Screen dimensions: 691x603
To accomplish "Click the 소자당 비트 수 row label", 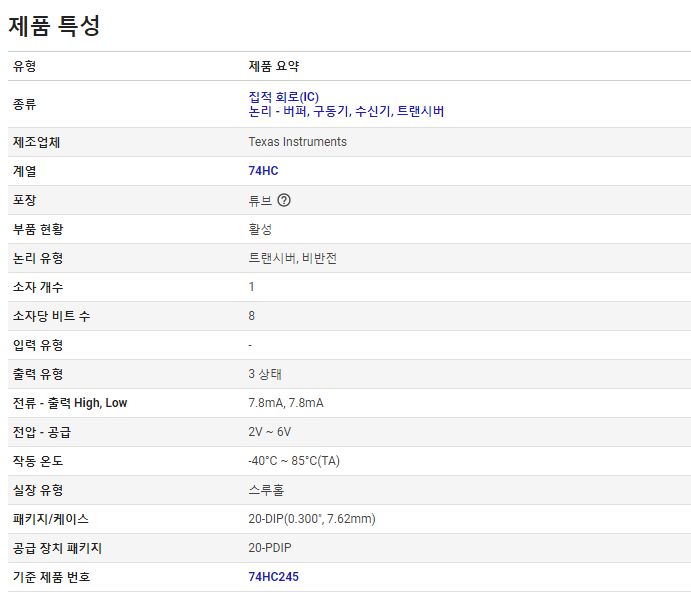I will click(50, 316).
